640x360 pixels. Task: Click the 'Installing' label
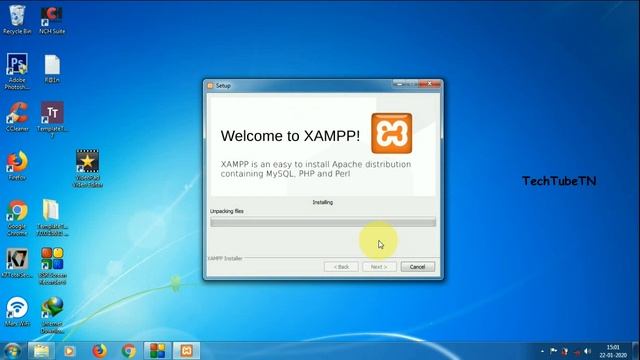(x=322, y=202)
